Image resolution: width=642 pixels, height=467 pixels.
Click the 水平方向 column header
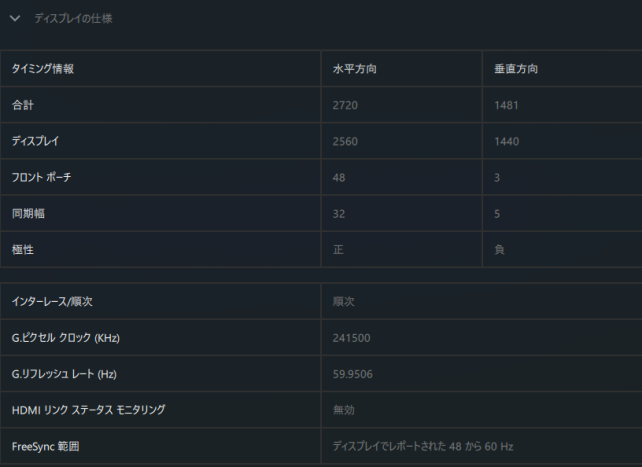[354, 69]
